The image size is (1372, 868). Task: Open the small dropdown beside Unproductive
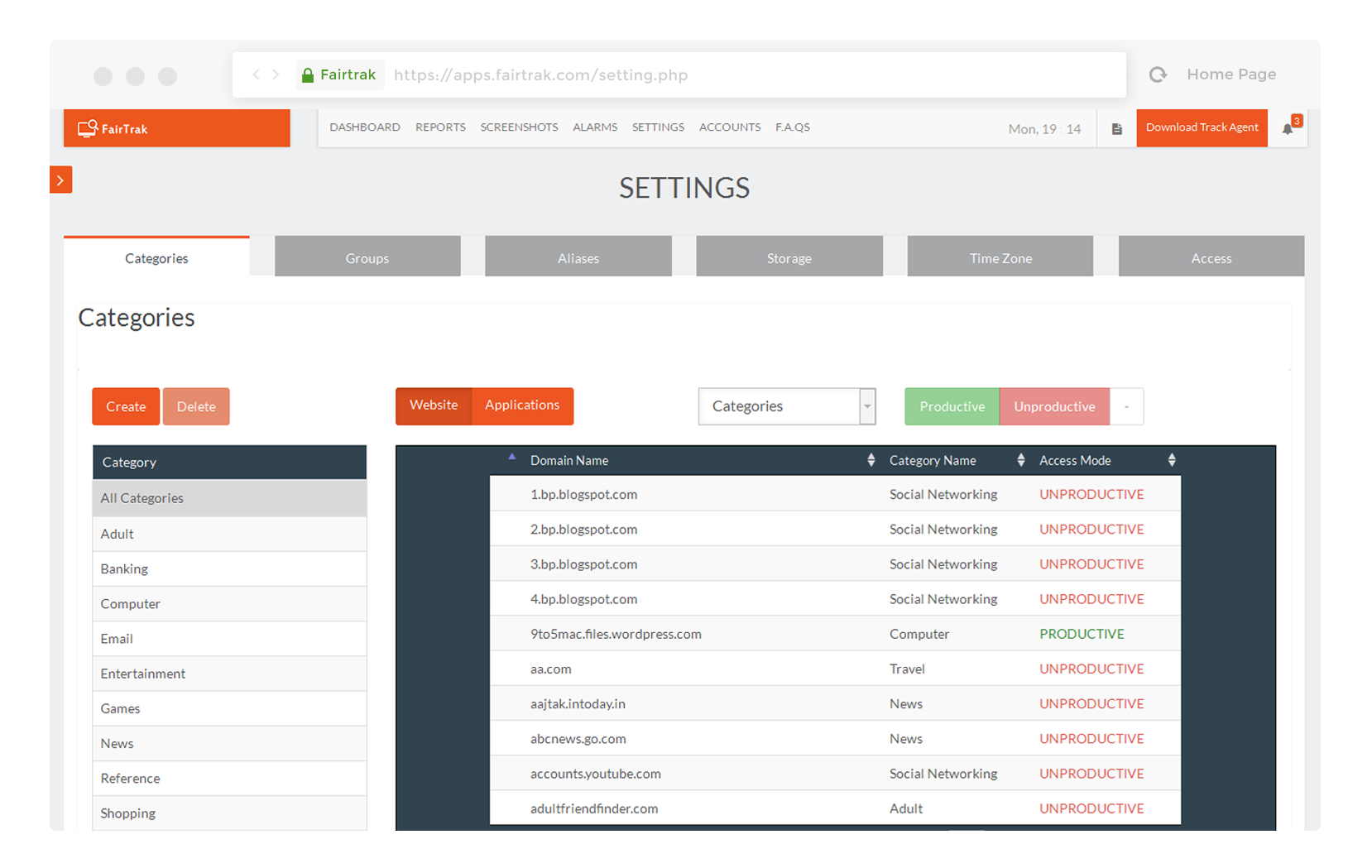point(1126,406)
